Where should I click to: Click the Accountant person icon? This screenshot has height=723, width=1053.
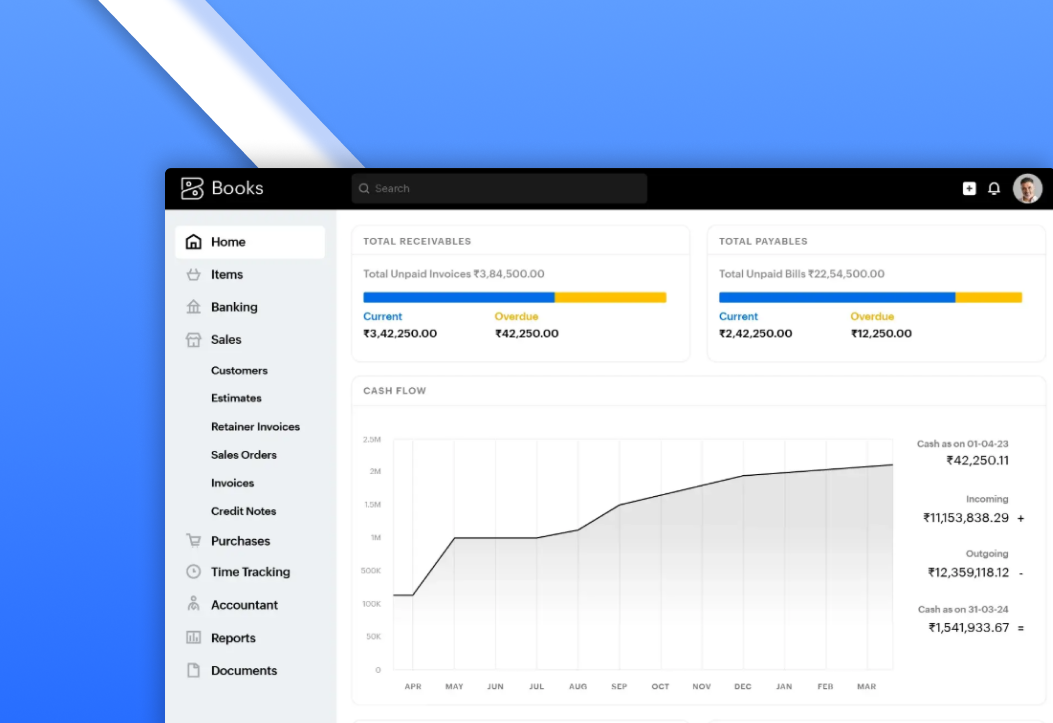coord(194,605)
